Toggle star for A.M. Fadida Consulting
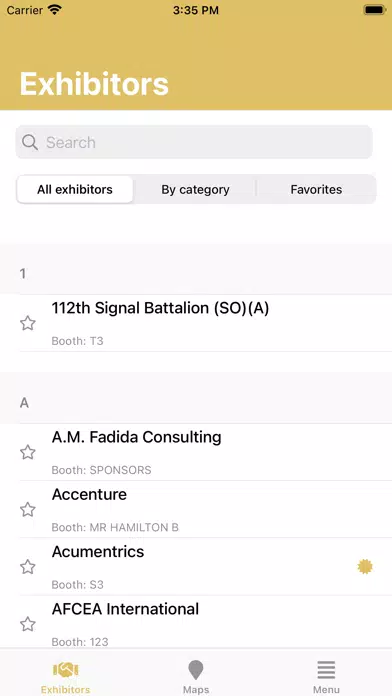The width and height of the screenshot is (392, 696). [x=28, y=452]
